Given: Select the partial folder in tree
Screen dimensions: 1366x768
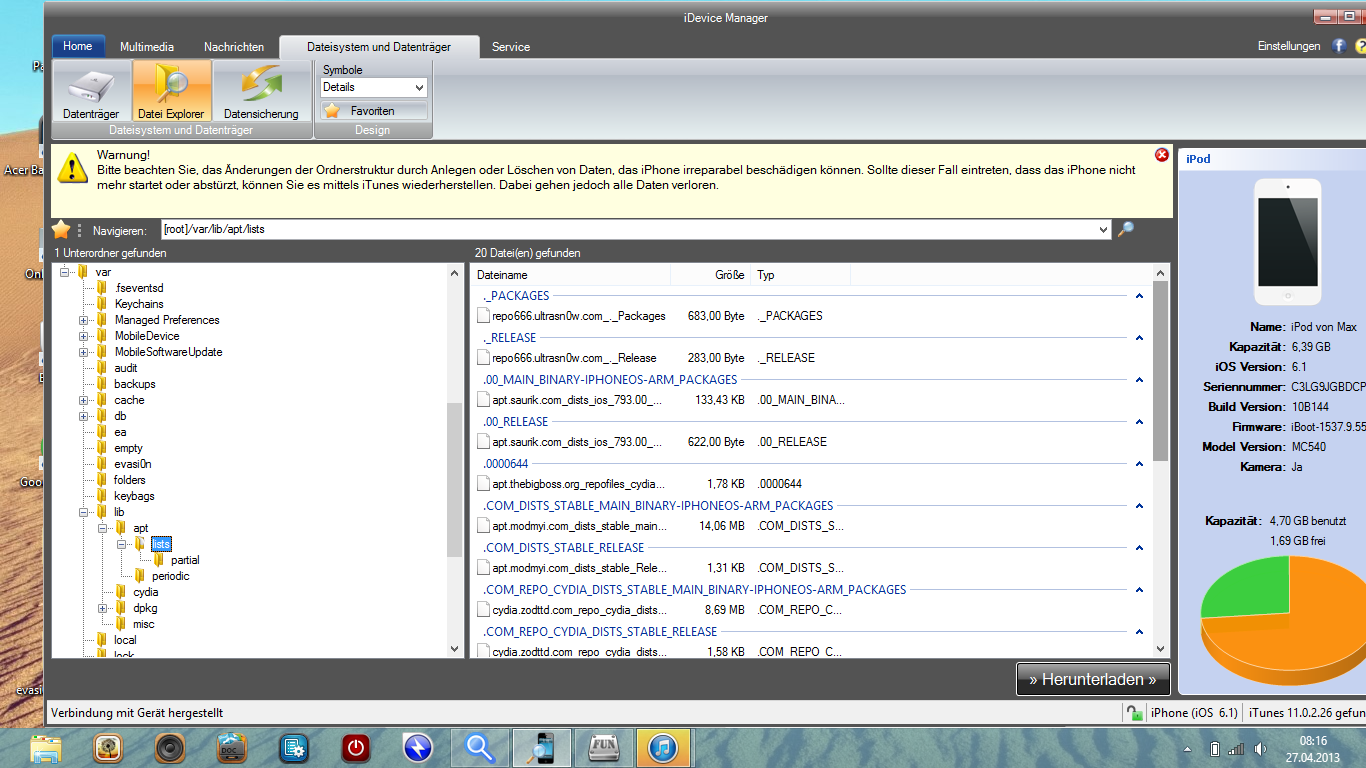Looking at the screenshot, I should (185, 560).
